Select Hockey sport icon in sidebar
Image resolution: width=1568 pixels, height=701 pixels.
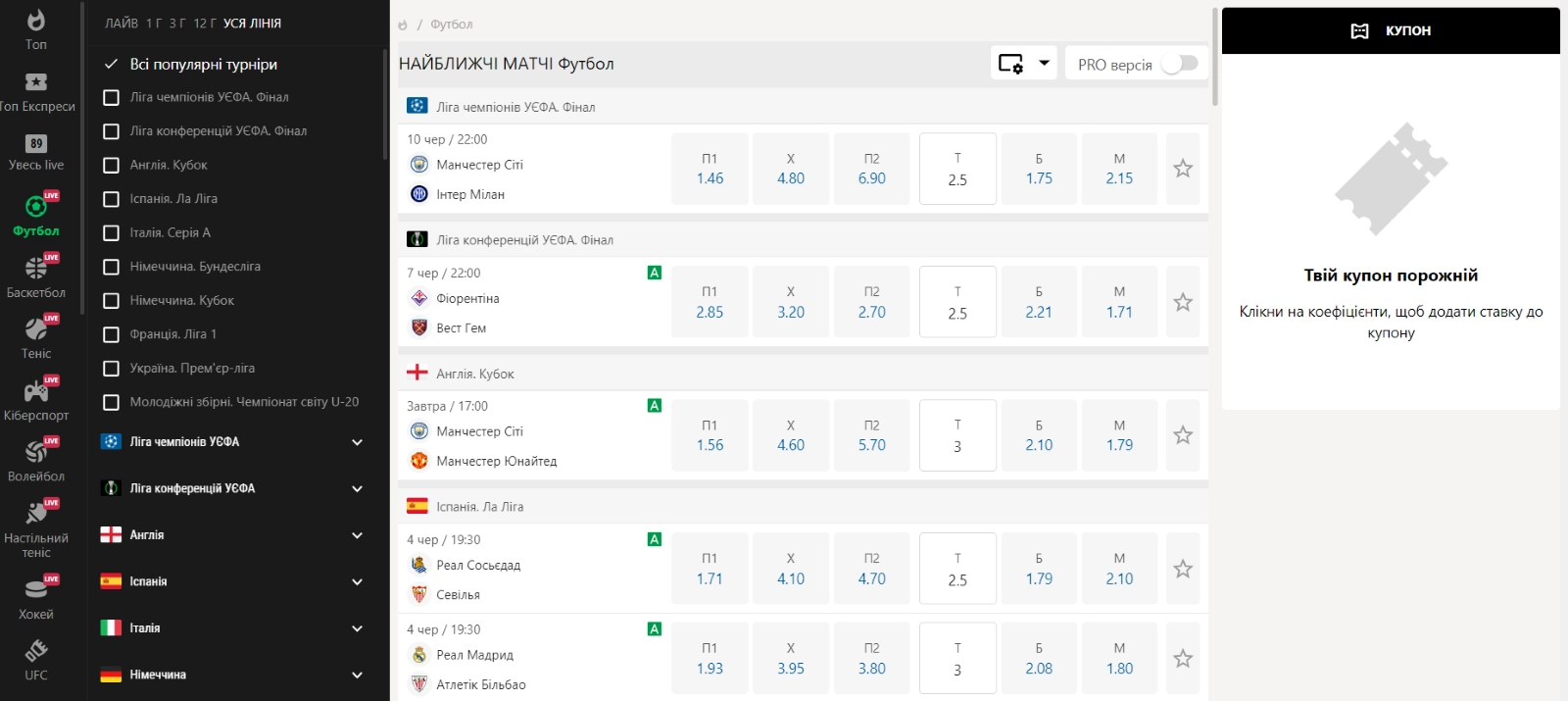[x=37, y=587]
